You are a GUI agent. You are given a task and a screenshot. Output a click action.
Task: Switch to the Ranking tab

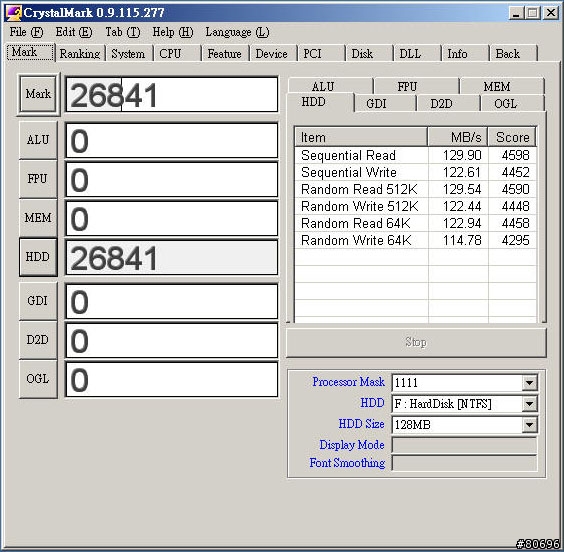(x=80, y=54)
